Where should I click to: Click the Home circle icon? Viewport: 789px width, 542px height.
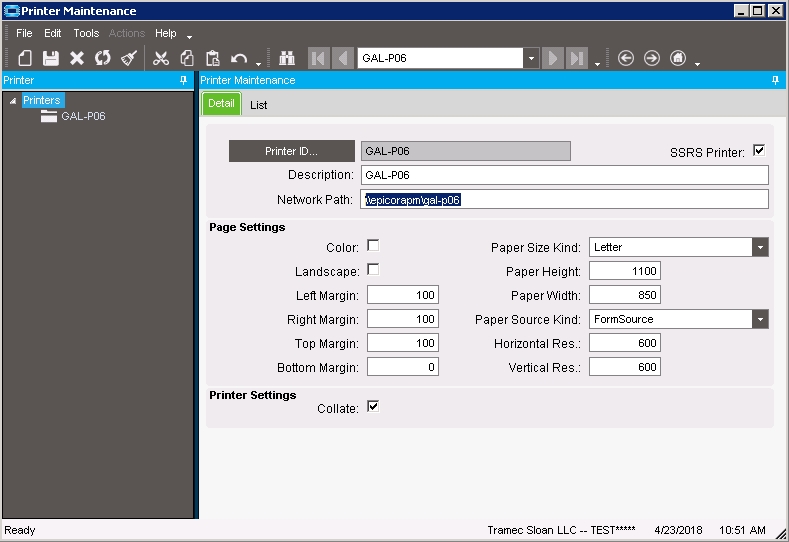pyautogui.click(x=678, y=58)
